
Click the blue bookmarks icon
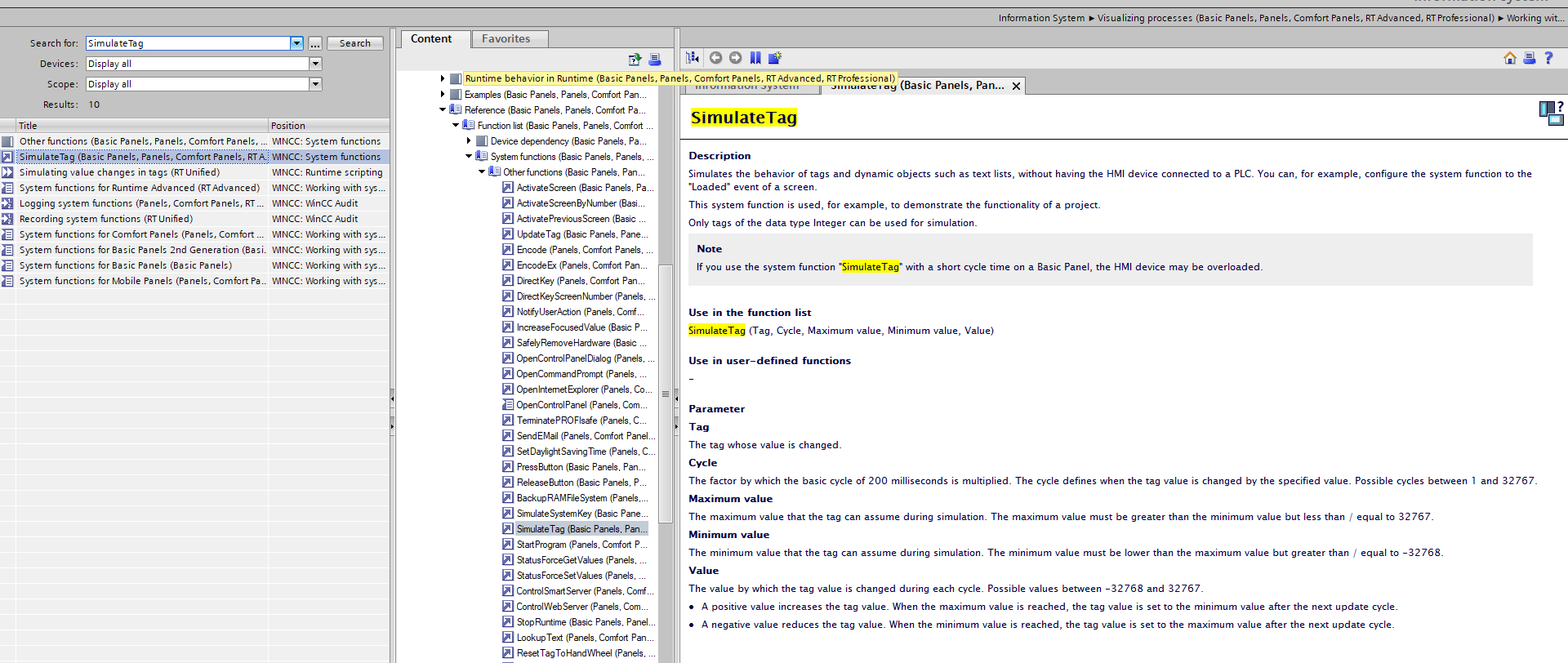pyautogui.click(x=755, y=58)
